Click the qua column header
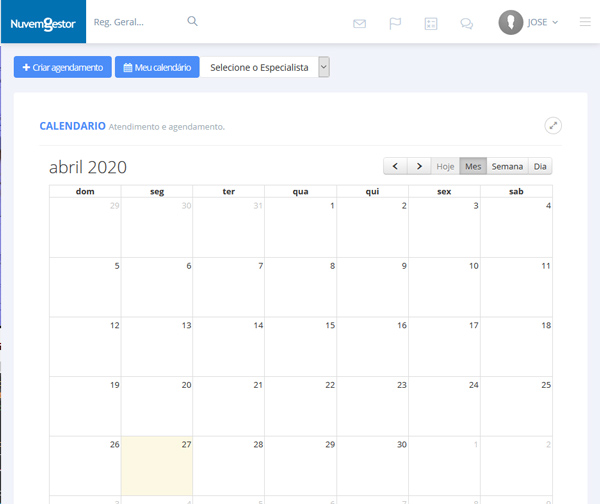Image resolution: width=600 pixels, height=504 pixels. [x=300, y=191]
